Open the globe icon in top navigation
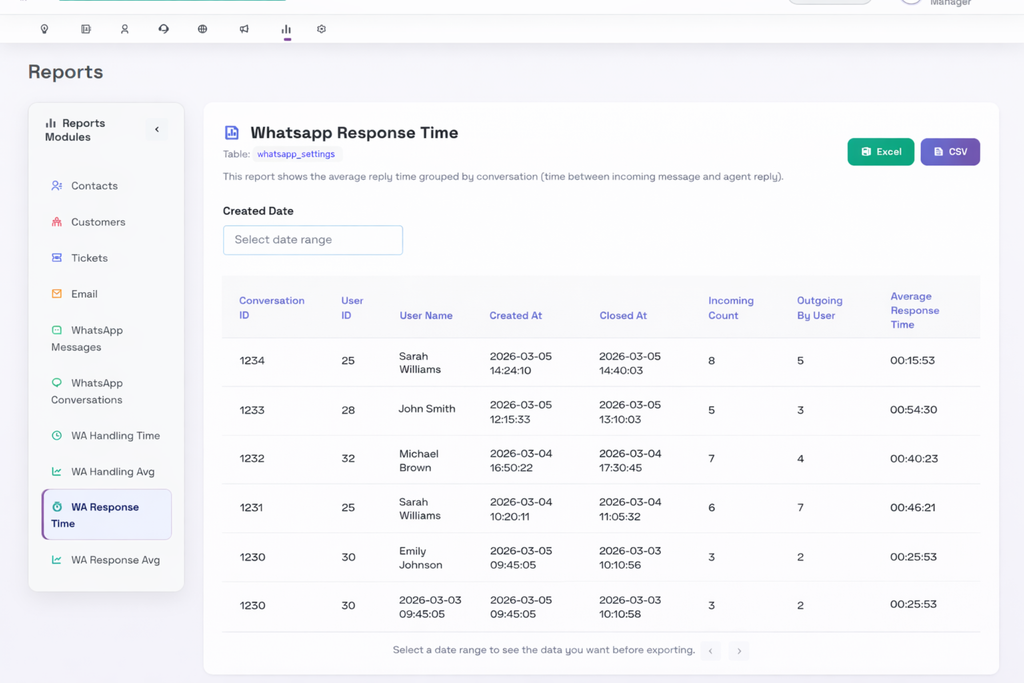 click(x=202, y=29)
